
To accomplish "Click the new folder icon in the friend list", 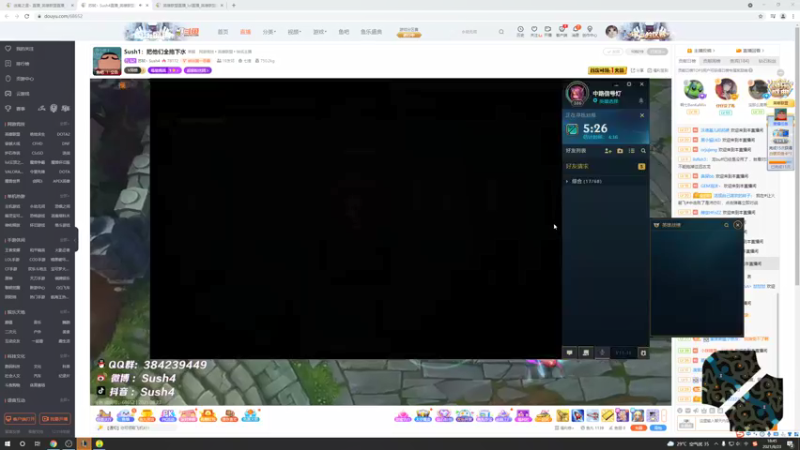I will (620, 151).
